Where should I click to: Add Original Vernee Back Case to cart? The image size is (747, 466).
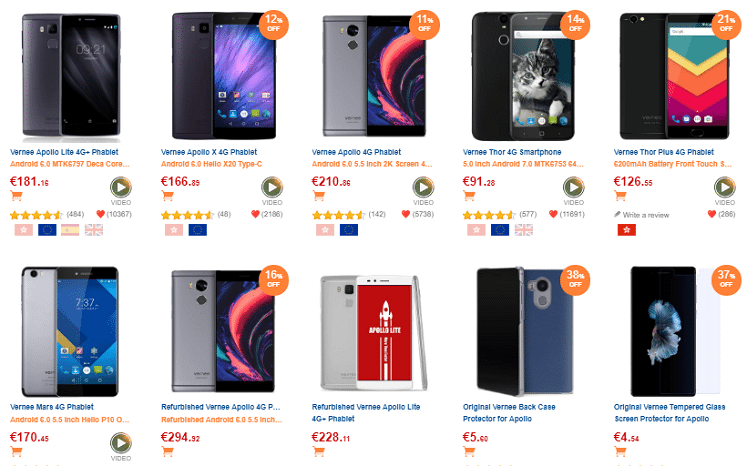(x=469, y=451)
